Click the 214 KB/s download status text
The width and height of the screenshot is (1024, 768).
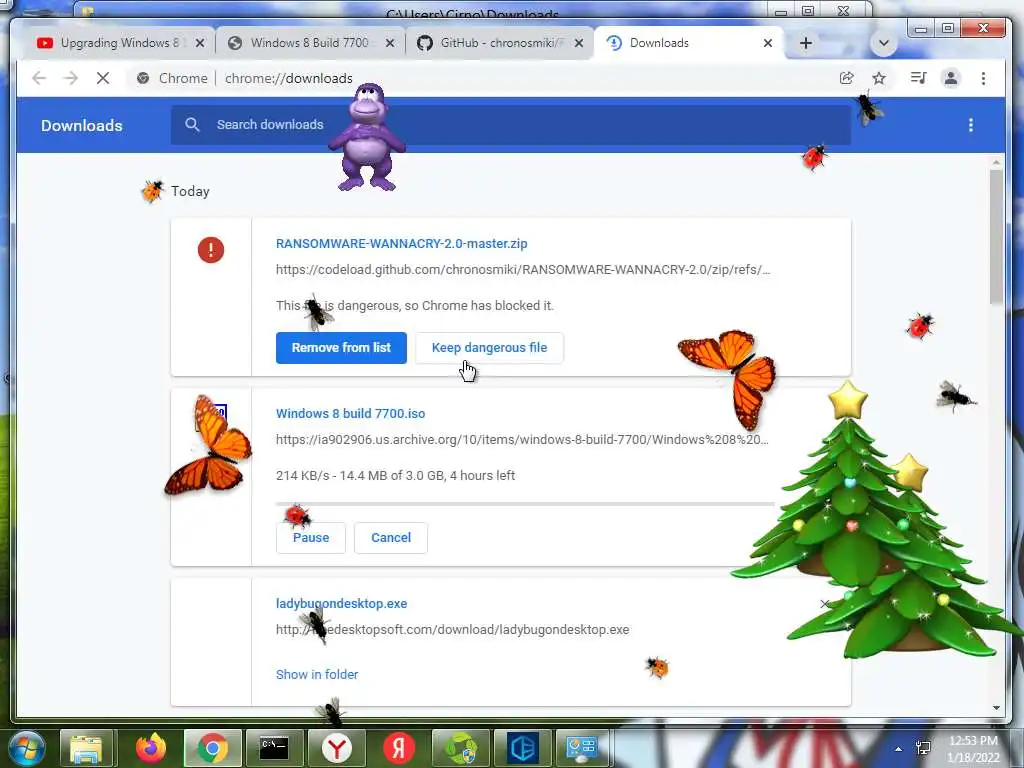395,475
